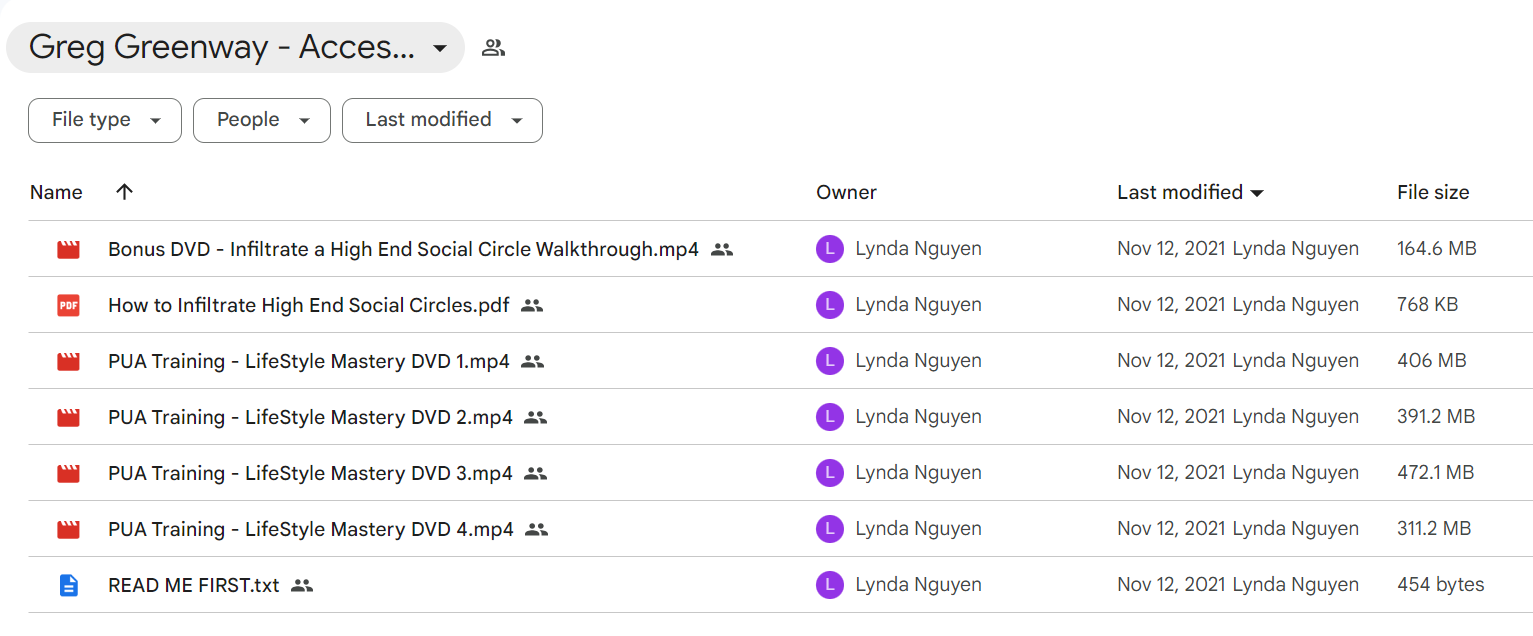Open the People filter dropdown

[x=262, y=120]
